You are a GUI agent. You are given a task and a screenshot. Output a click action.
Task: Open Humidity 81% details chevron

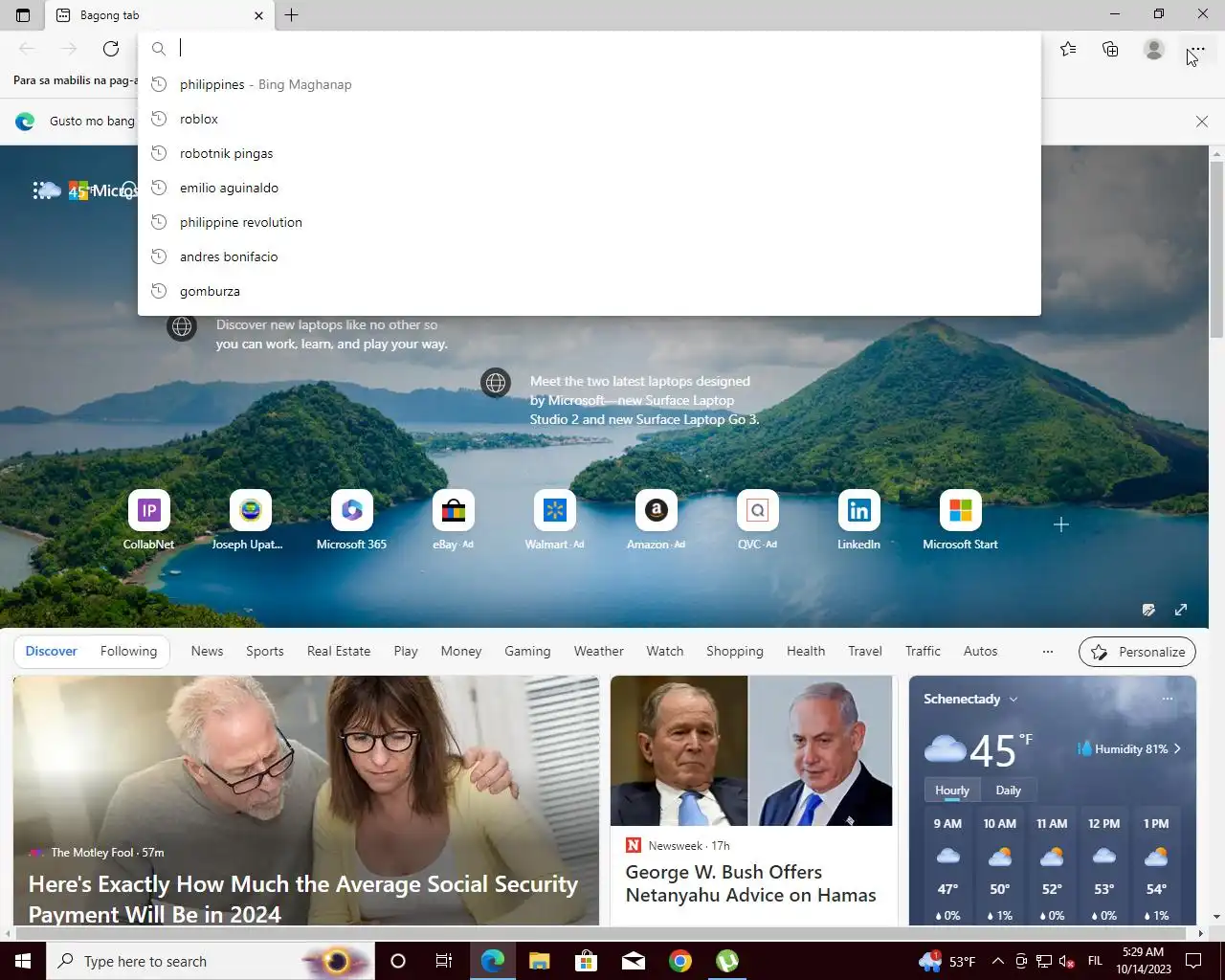tap(1177, 749)
